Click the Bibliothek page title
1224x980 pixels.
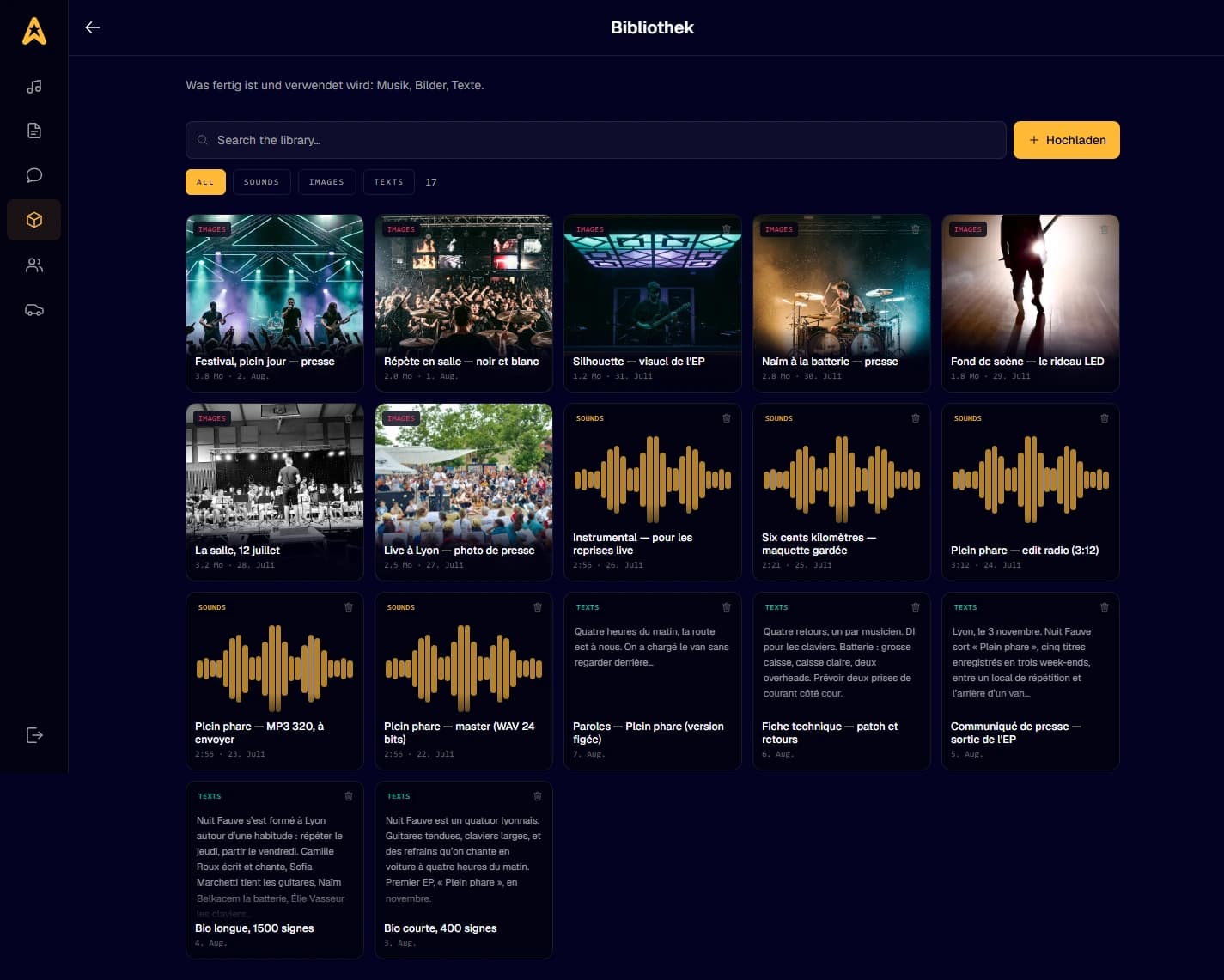tap(652, 27)
